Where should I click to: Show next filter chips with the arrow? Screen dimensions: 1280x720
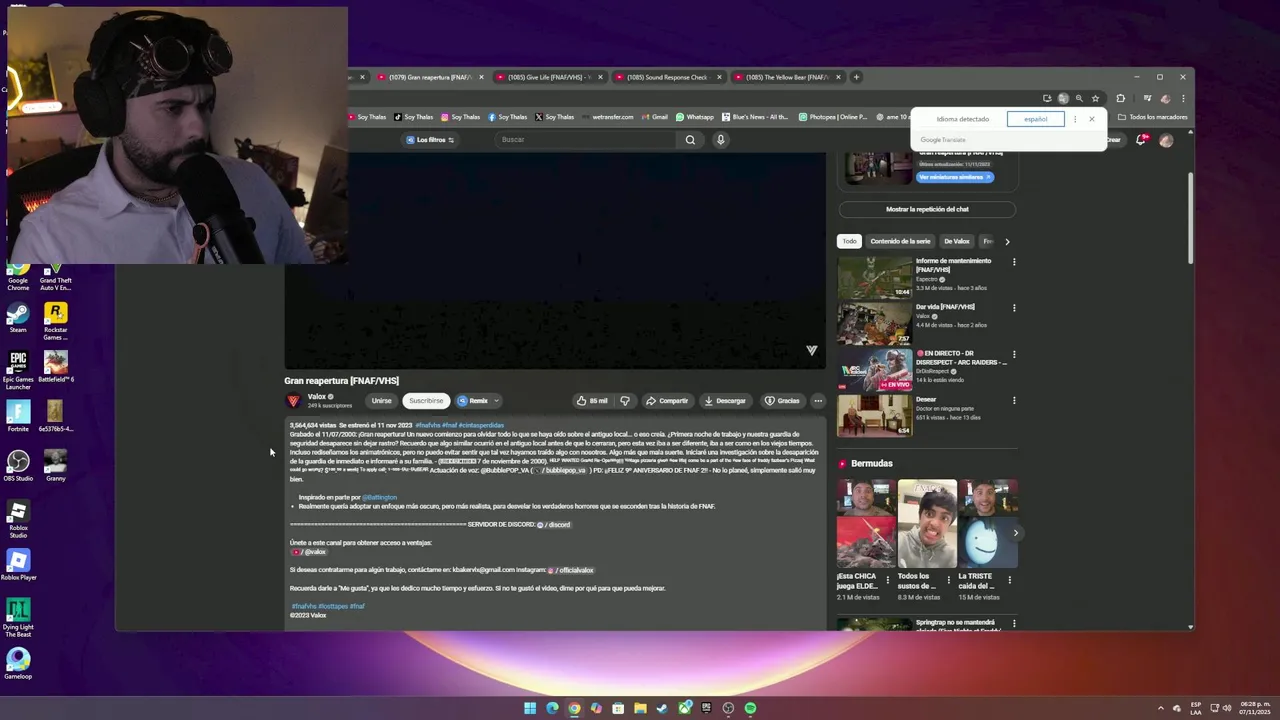[x=1007, y=241]
